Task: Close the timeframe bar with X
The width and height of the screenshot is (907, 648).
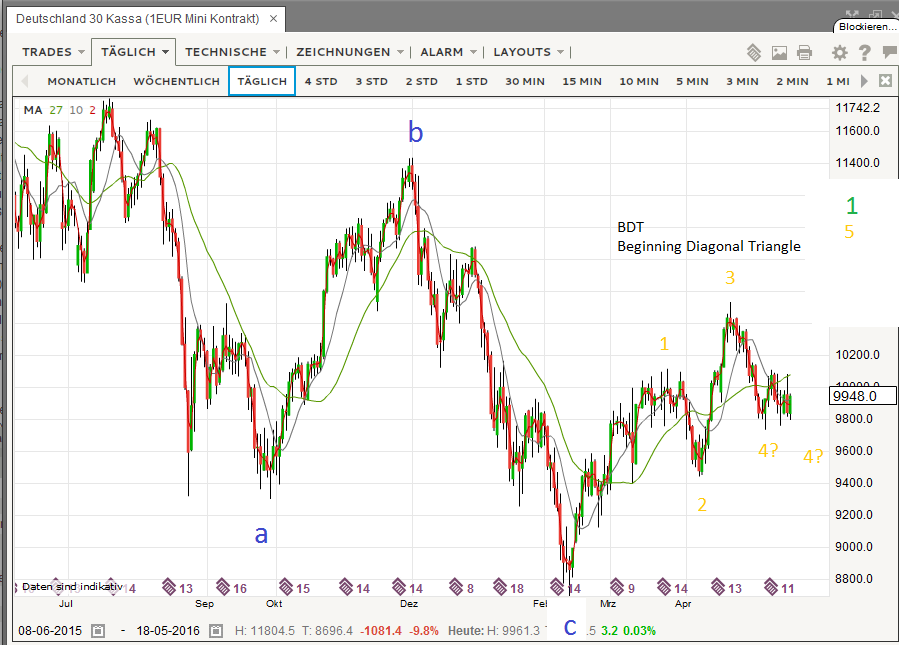Action: 885,81
